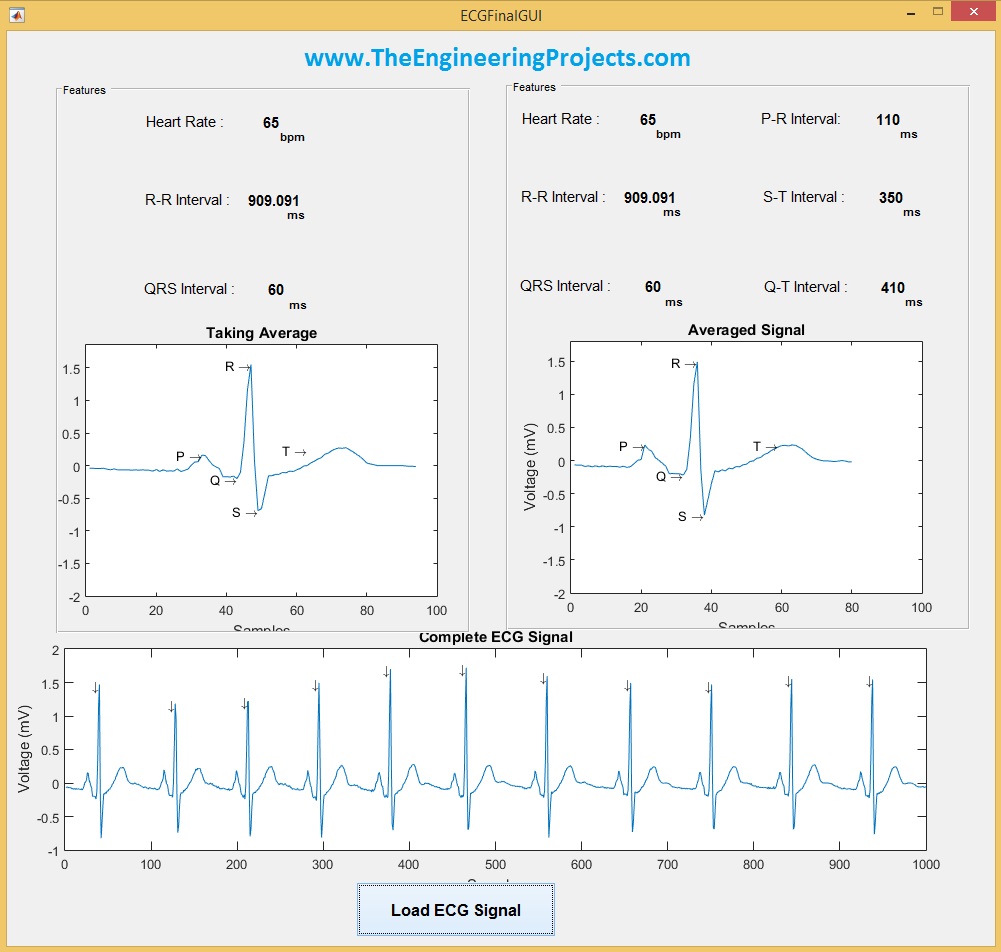1001x952 pixels.
Task: Click QRS Interval label above Averaged Signal plot
Action: 565,286
